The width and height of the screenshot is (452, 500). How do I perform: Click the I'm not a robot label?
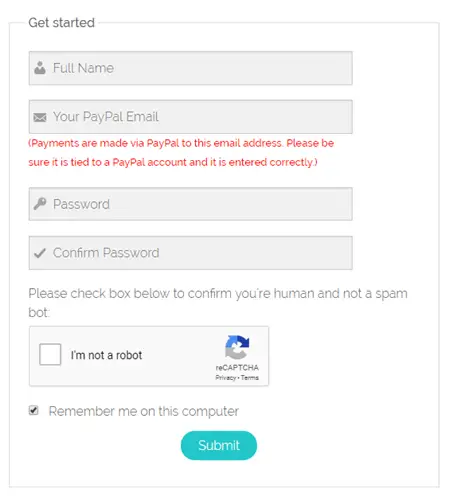(106, 355)
